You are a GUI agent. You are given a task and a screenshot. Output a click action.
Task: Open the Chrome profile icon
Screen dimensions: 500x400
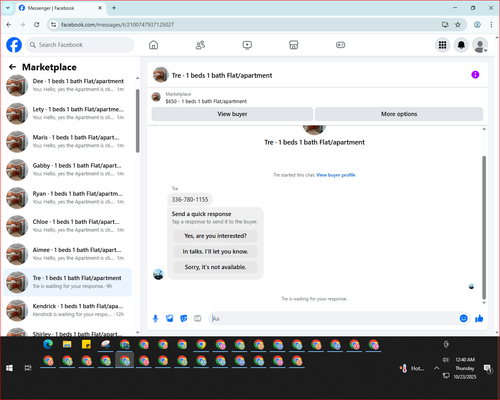[x=477, y=24]
